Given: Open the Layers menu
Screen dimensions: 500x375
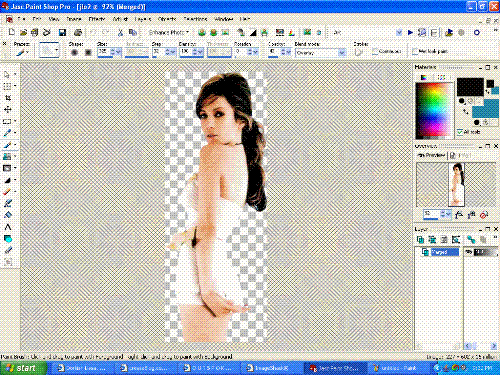Looking at the screenshot, I should pyautogui.click(x=143, y=19).
